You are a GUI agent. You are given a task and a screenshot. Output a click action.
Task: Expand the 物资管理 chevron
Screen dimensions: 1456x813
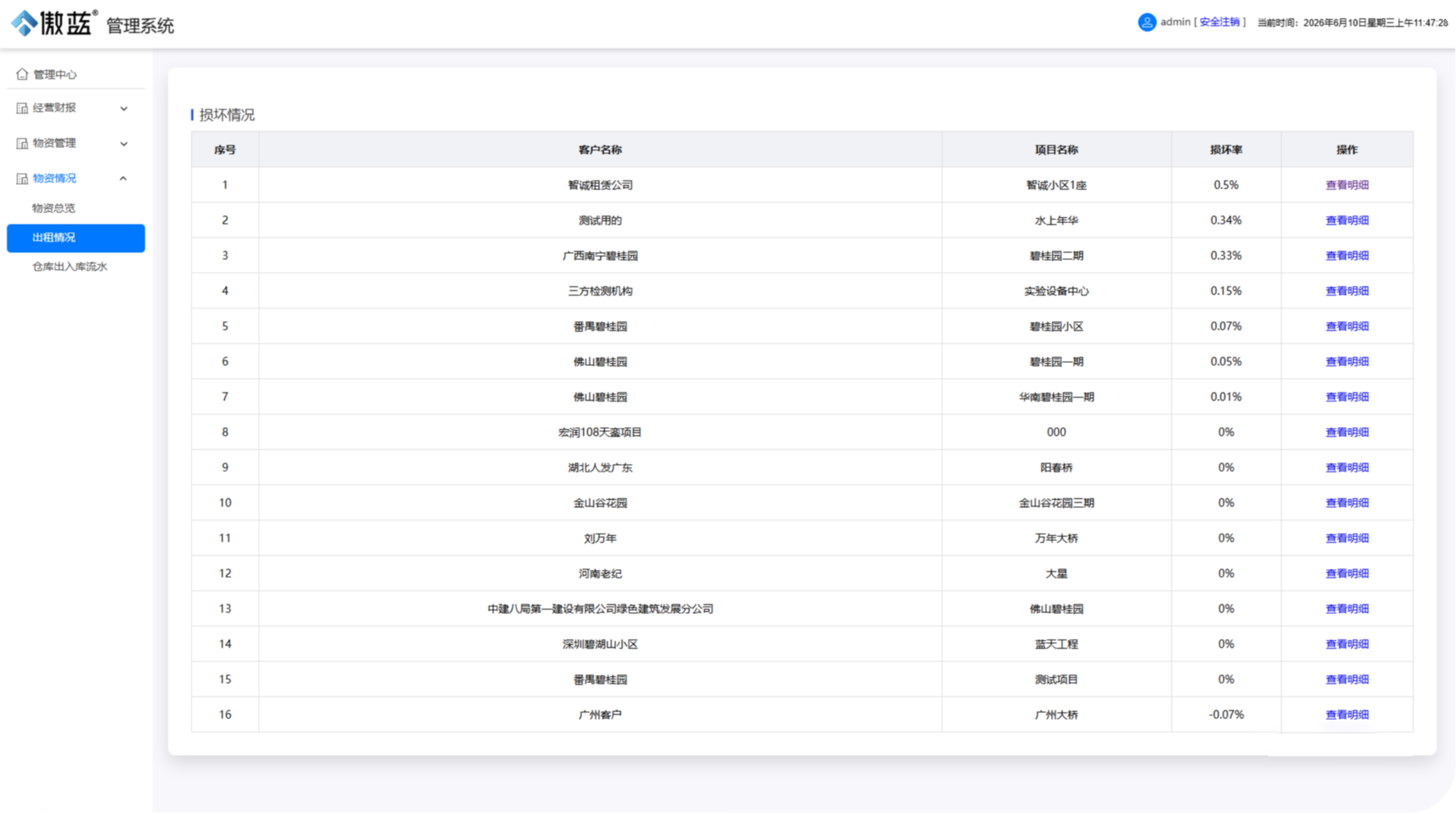coord(124,144)
